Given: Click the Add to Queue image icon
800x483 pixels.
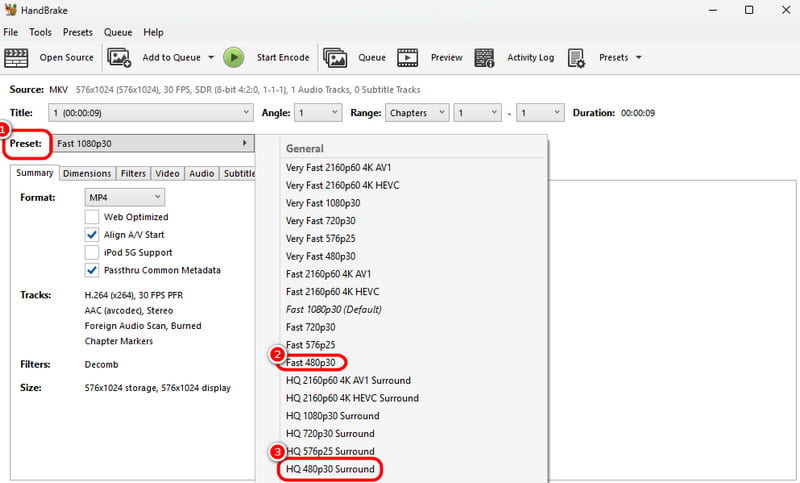Looking at the screenshot, I should tap(119, 58).
